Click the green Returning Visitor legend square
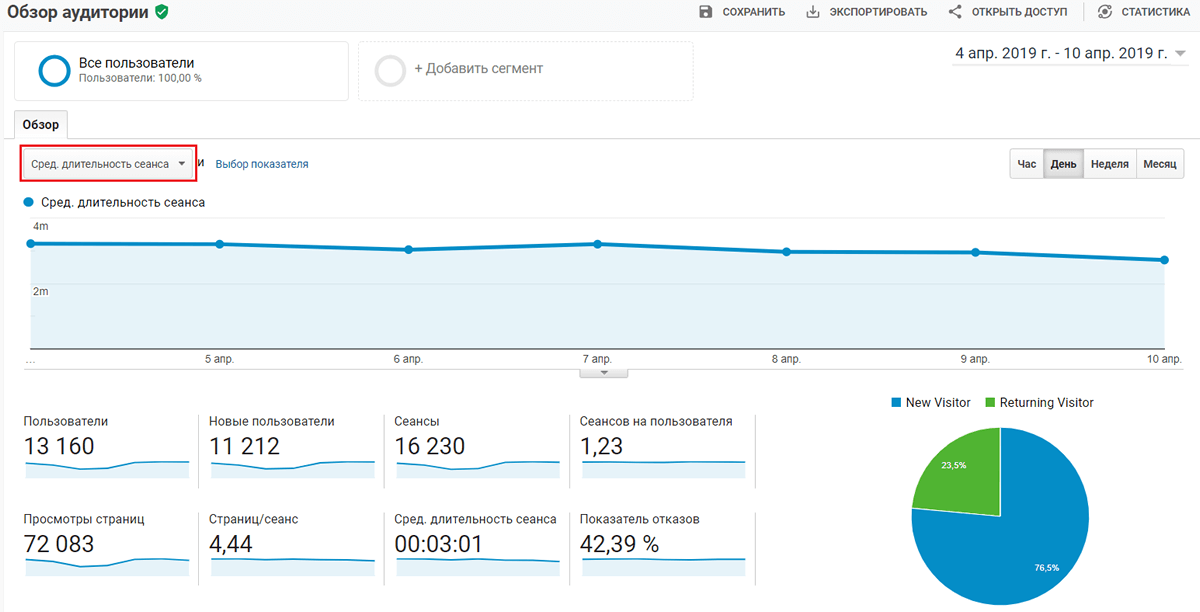The image size is (1200, 612). pos(990,403)
